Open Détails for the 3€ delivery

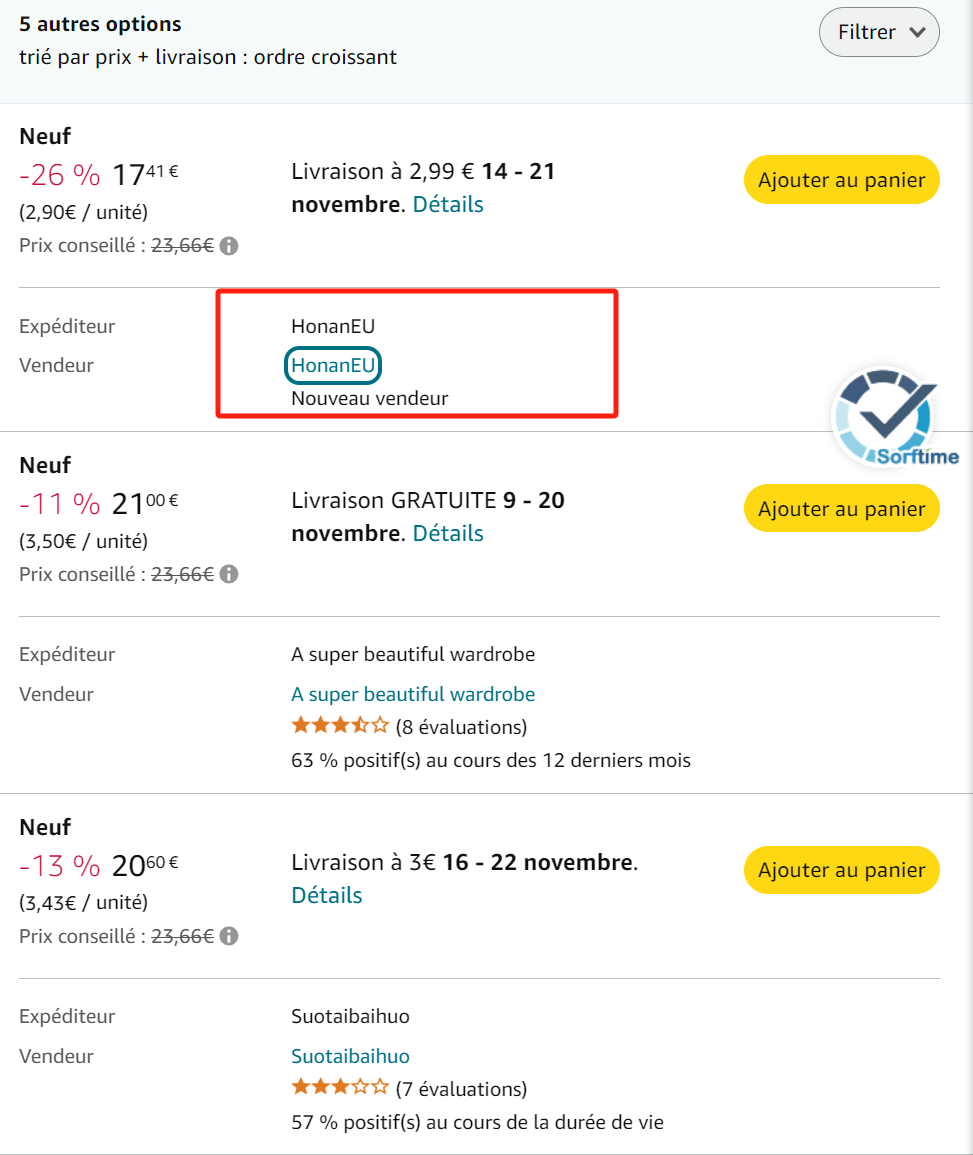coord(327,896)
